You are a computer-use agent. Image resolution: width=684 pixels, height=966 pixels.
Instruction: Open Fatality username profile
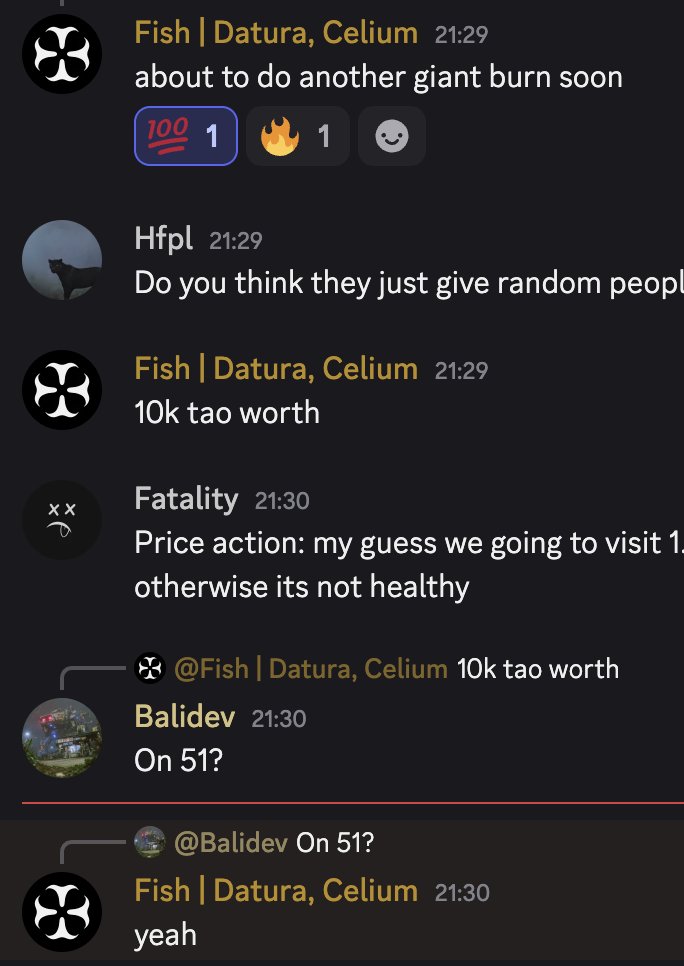point(186,498)
